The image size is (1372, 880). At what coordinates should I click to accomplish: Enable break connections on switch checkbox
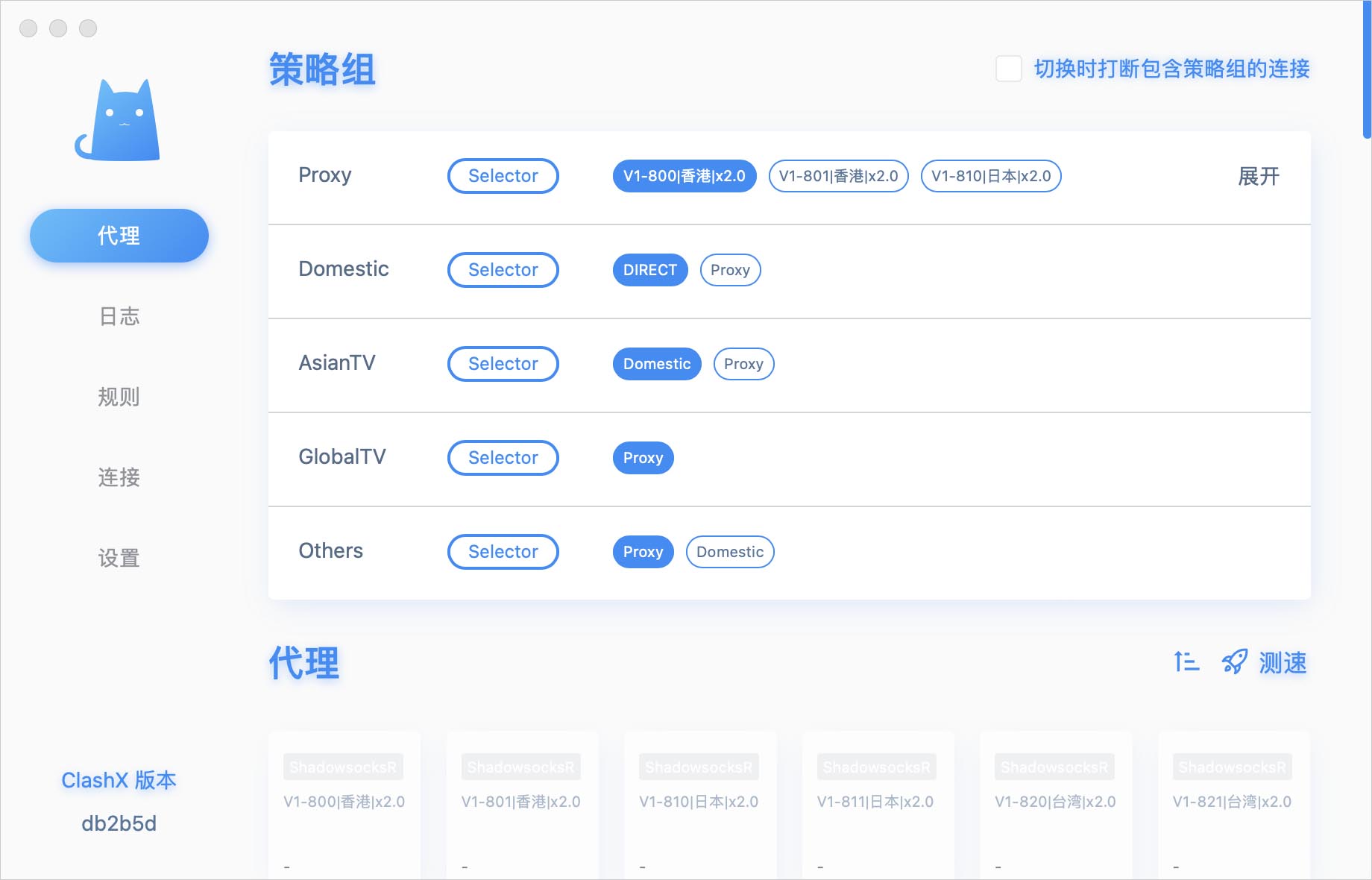(x=1008, y=69)
